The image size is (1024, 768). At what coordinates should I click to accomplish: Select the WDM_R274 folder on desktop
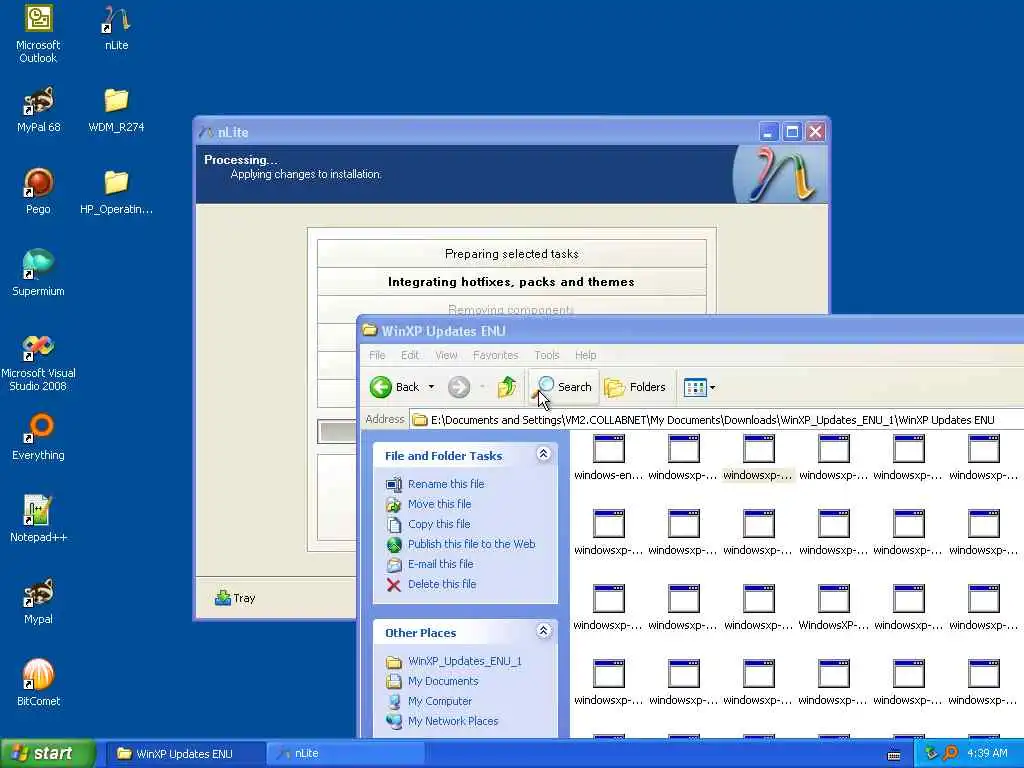coord(116,110)
